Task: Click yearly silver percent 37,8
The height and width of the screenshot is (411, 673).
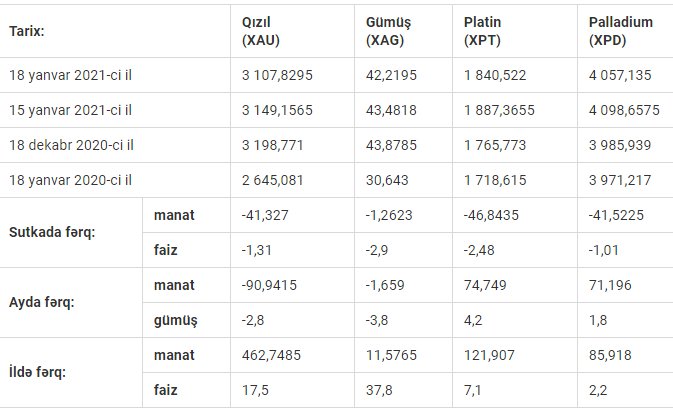Action: point(379,390)
